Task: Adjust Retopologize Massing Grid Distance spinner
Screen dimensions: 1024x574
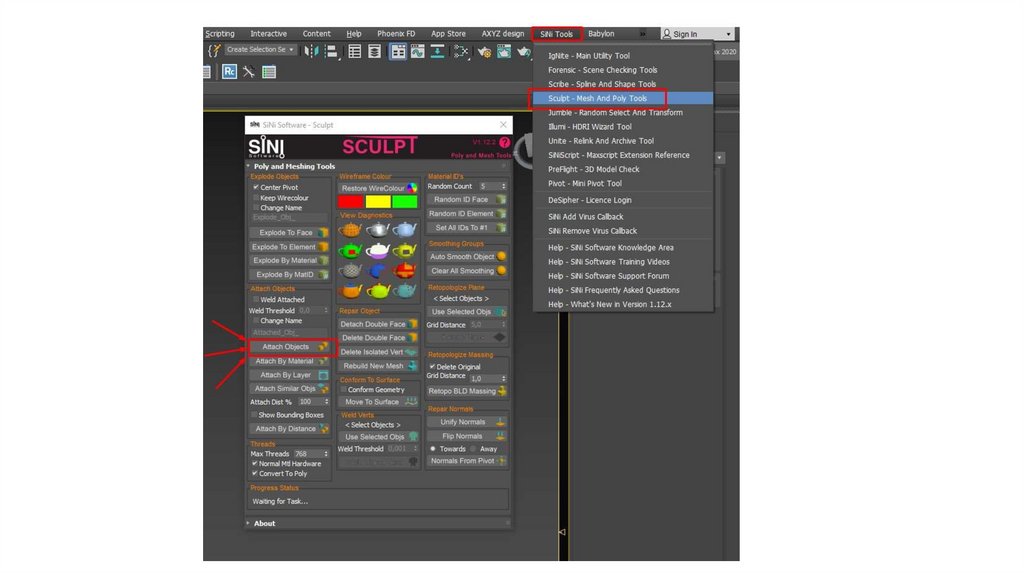Action: [x=504, y=379]
